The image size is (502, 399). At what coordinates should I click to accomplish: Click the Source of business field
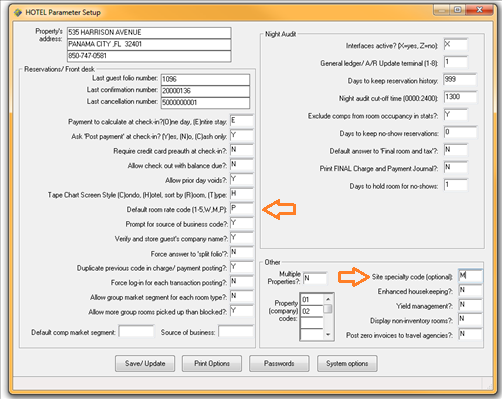pos(236,332)
